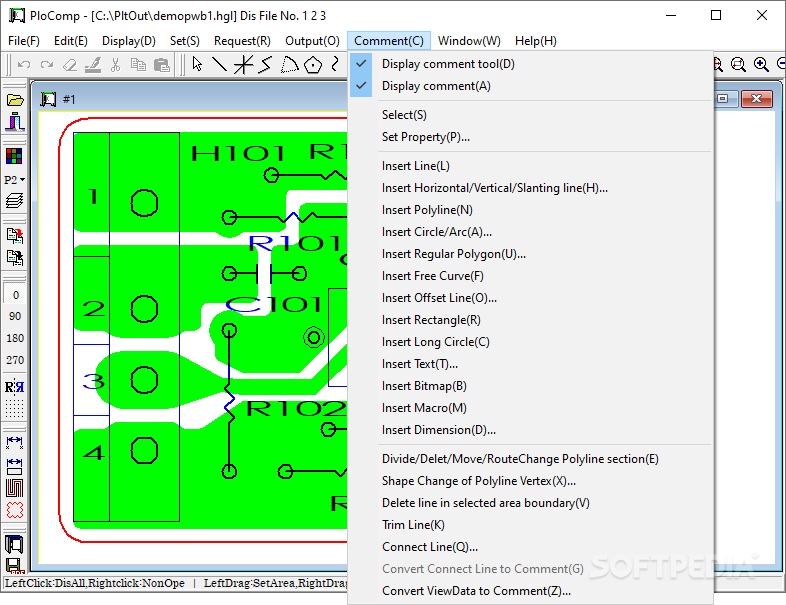Image resolution: width=786 pixels, height=605 pixels.
Task: Choose Insert Circle/Arc(A)... entry
Action: coord(530,232)
